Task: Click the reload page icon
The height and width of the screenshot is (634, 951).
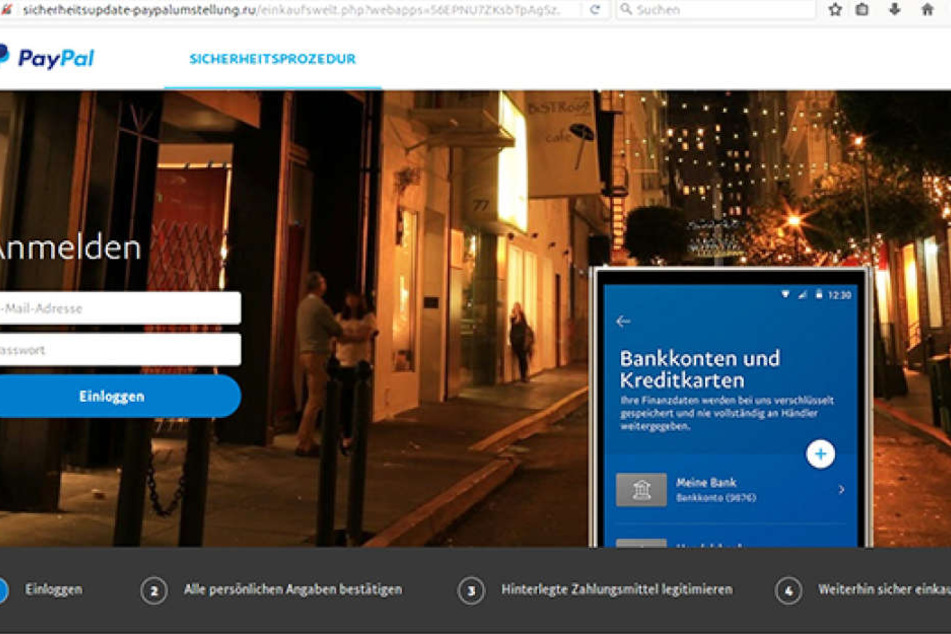Action: (595, 9)
